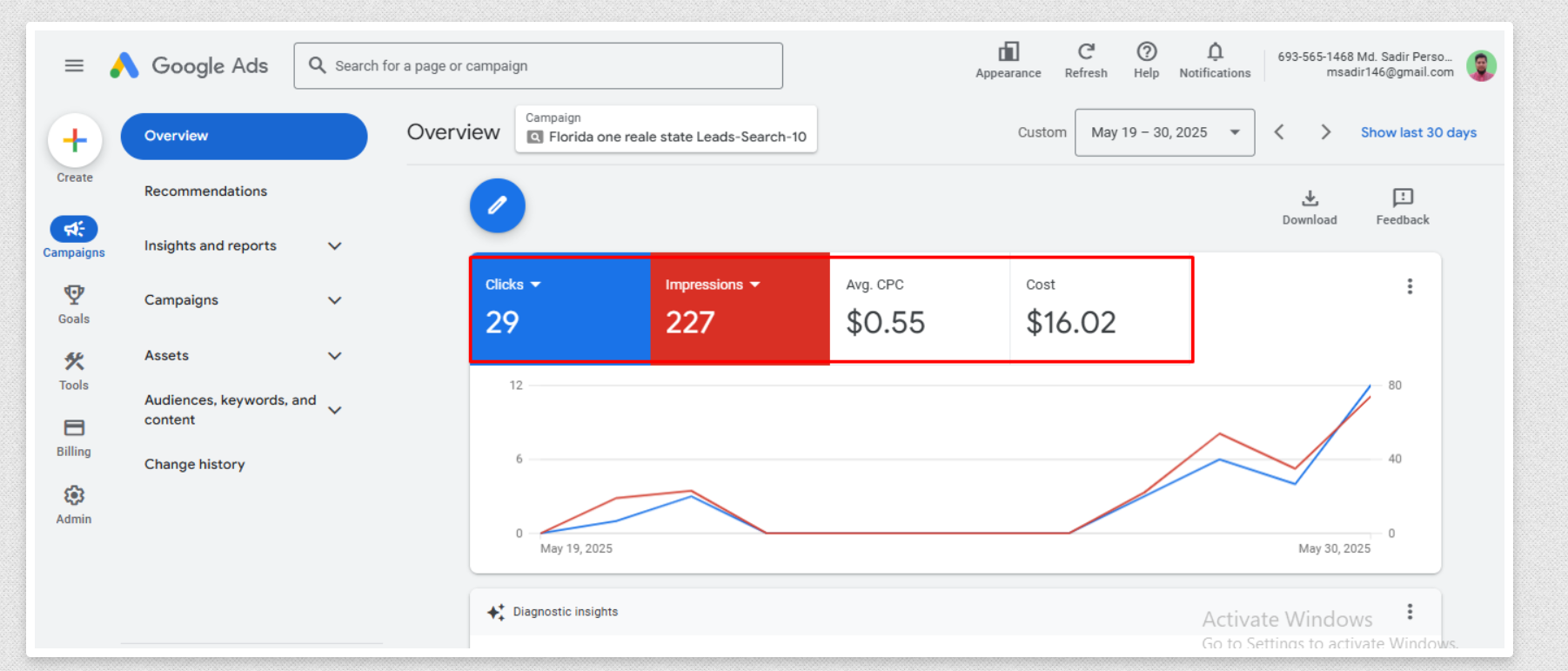This screenshot has height=671, width=1568.
Task: Download the overview report
Action: pyautogui.click(x=1310, y=198)
